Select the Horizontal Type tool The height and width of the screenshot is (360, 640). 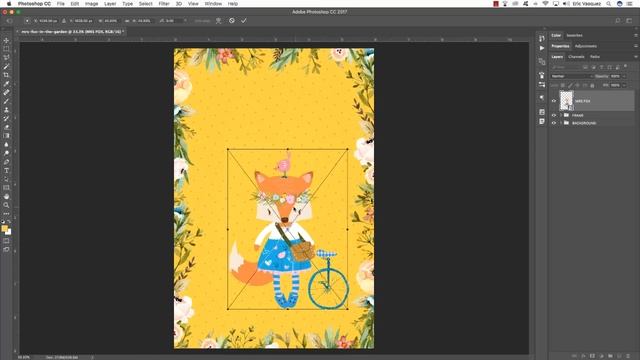(x=6, y=170)
